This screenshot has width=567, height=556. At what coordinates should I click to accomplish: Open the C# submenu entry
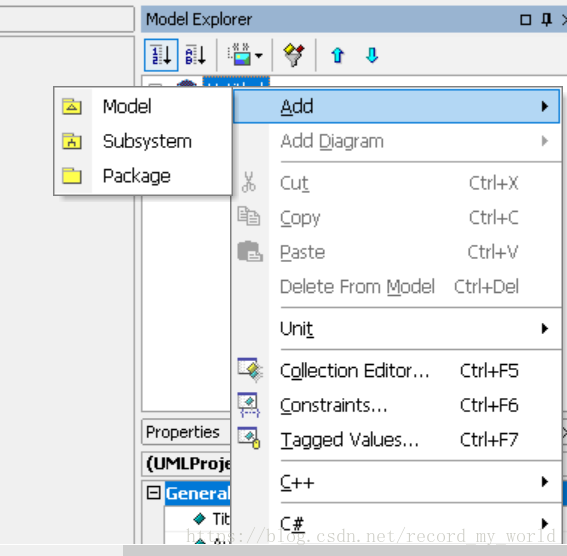coord(396,523)
